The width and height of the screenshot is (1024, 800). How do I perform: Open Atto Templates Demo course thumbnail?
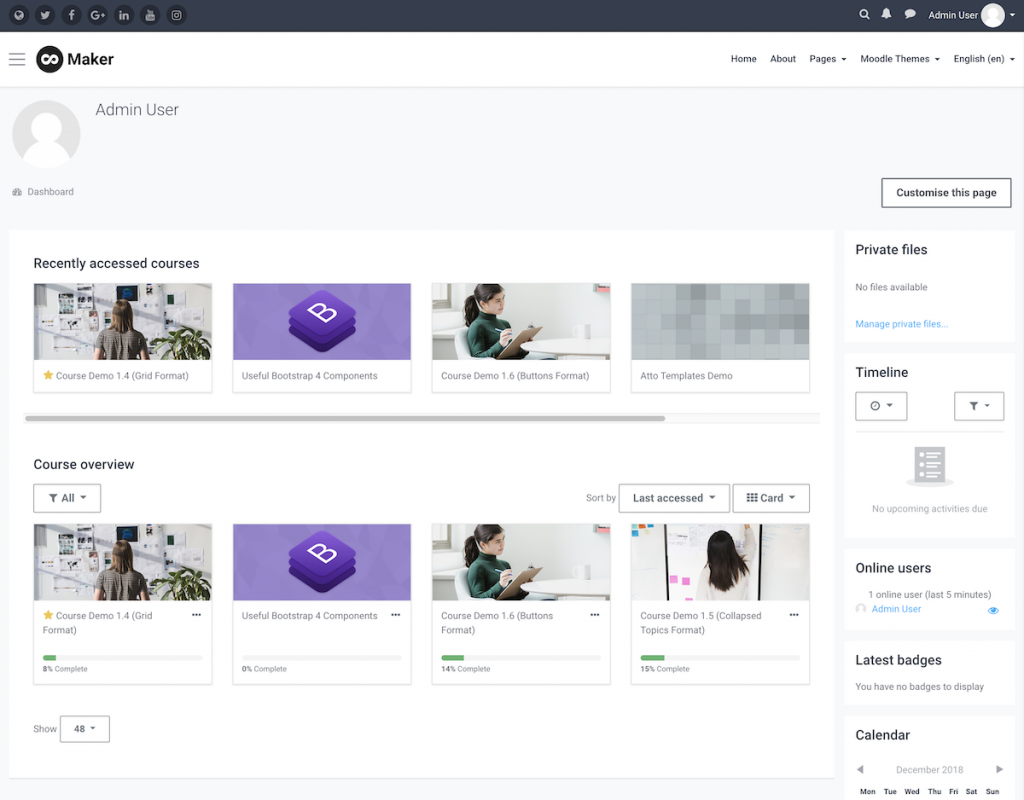[x=720, y=321]
